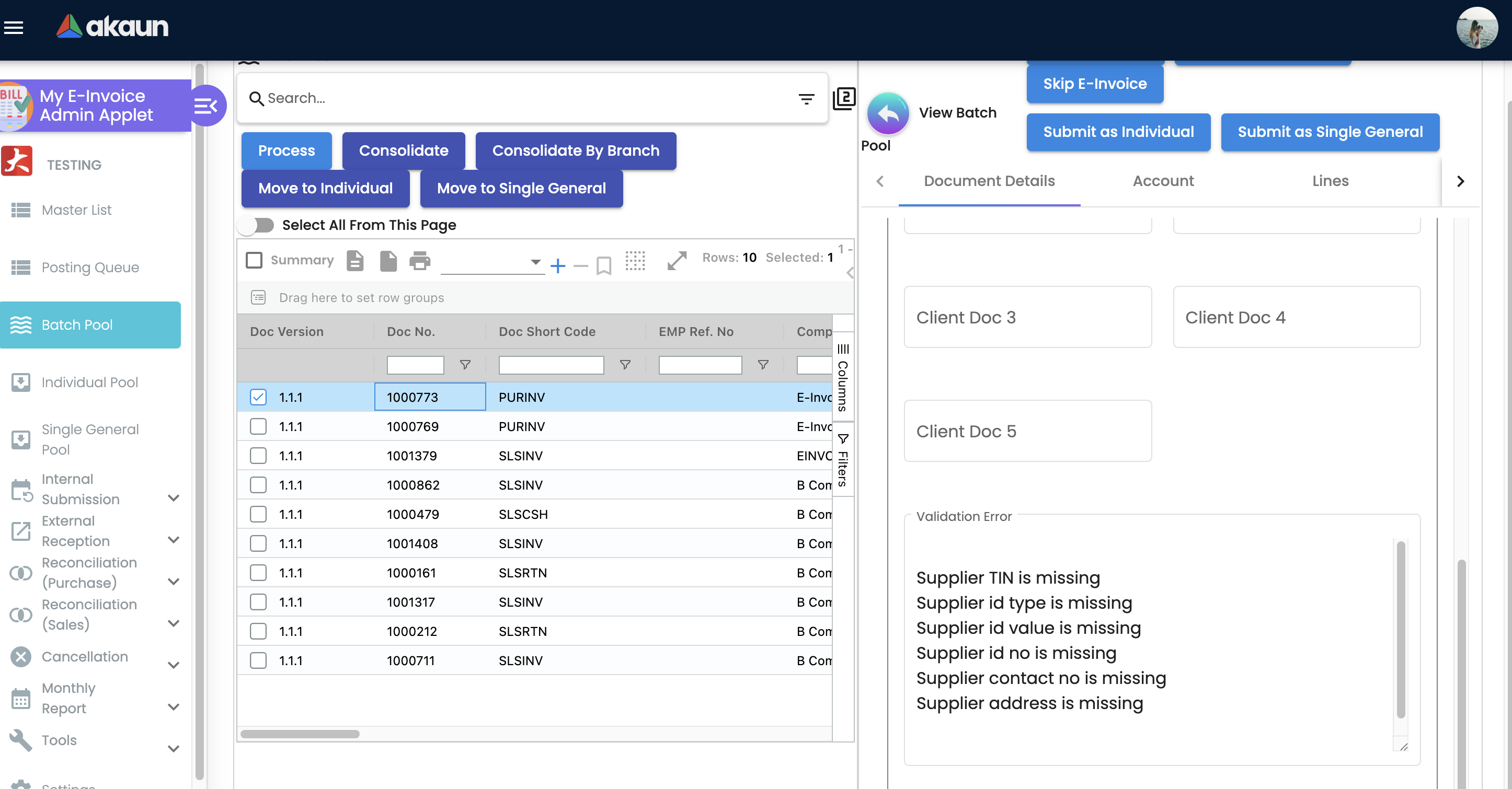Expand Monthly Report menu

173,707
